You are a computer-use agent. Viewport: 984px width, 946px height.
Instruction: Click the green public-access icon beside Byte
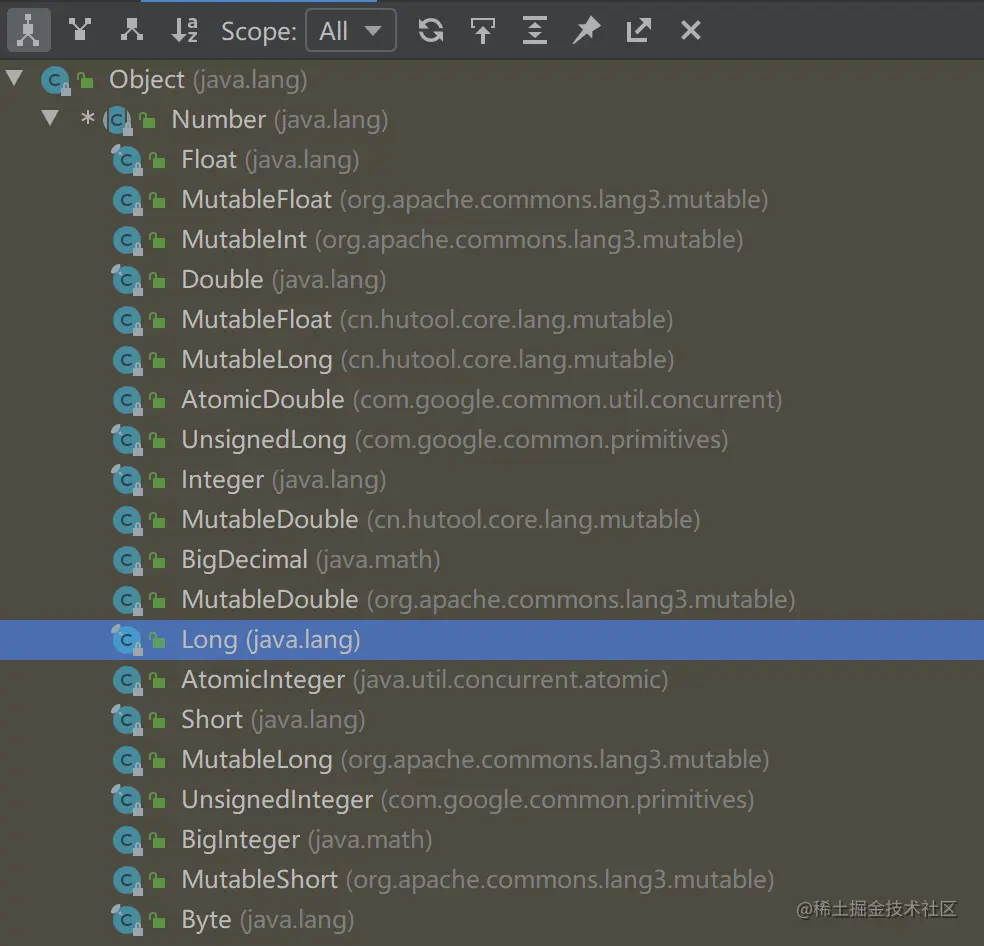[x=158, y=921]
